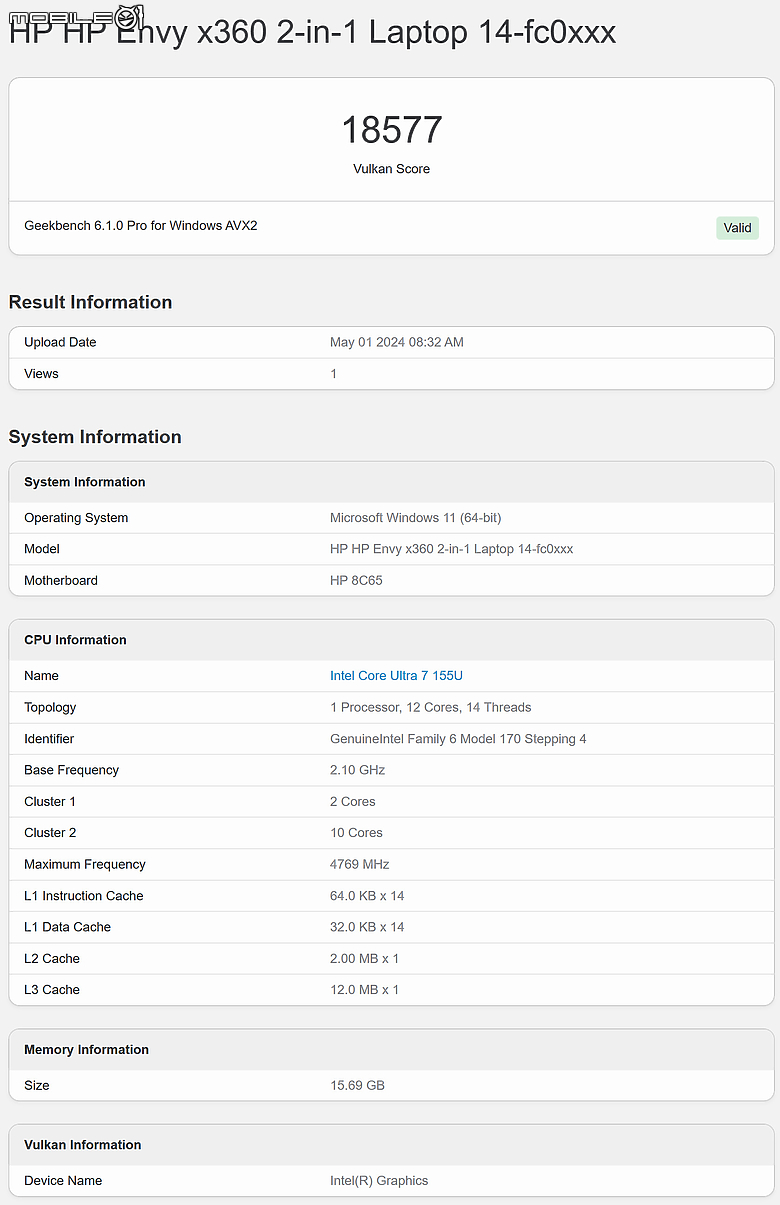The image size is (780, 1205).
Task: Click the L3 Cache row label
Action: 52,990
